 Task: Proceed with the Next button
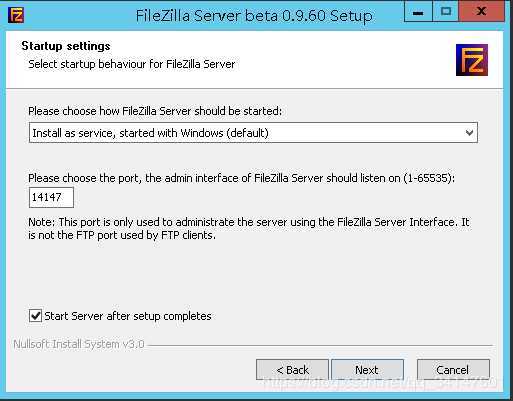(x=367, y=370)
